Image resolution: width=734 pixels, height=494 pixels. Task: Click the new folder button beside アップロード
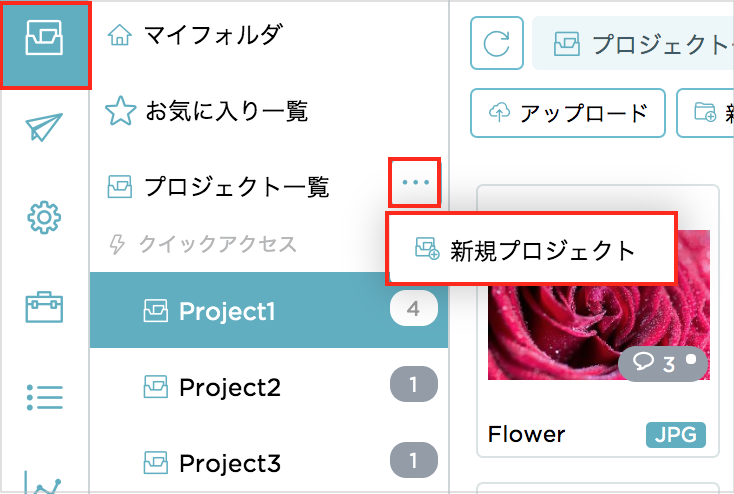[x=705, y=113]
